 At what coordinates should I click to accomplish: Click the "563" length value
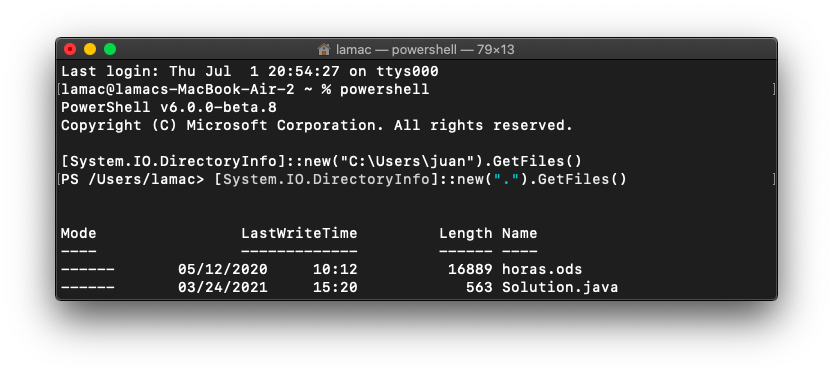[479, 287]
